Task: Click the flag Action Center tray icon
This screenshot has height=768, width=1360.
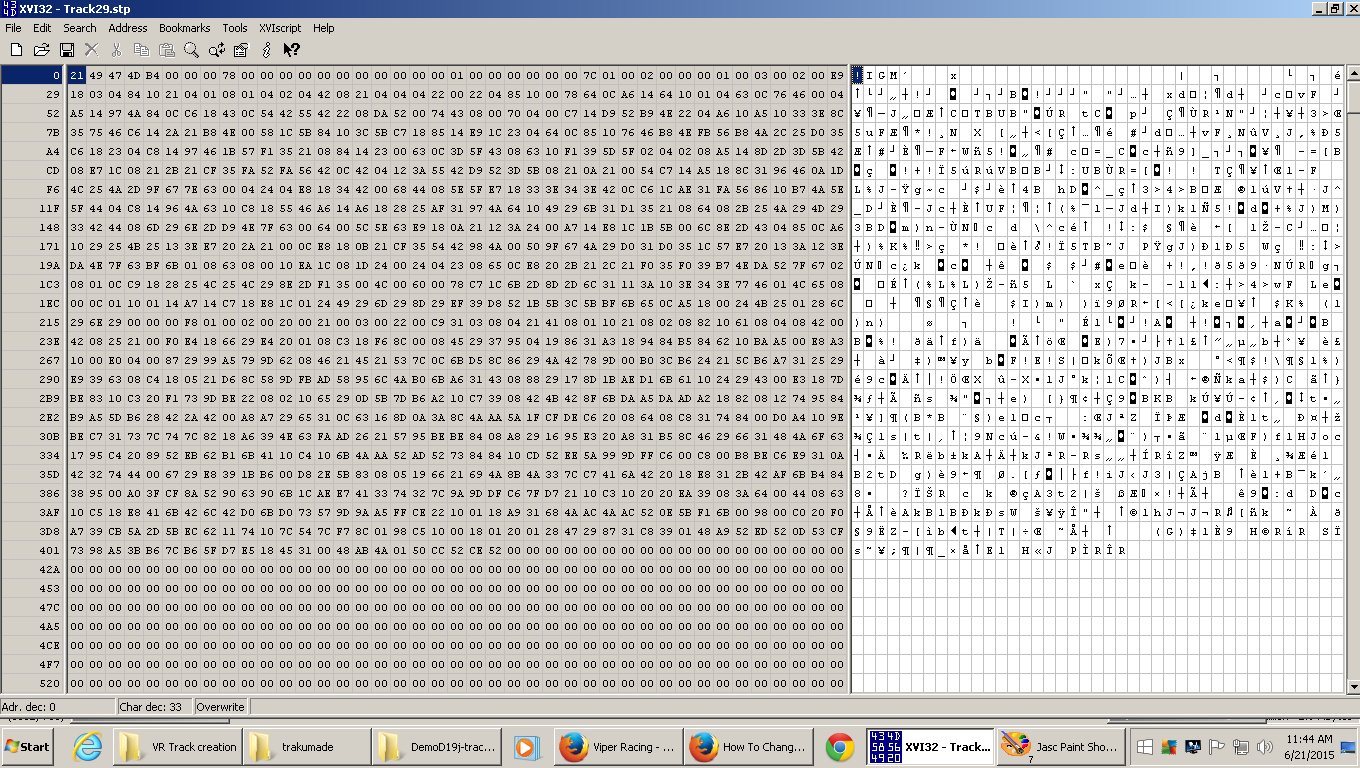Action: (1217, 746)
